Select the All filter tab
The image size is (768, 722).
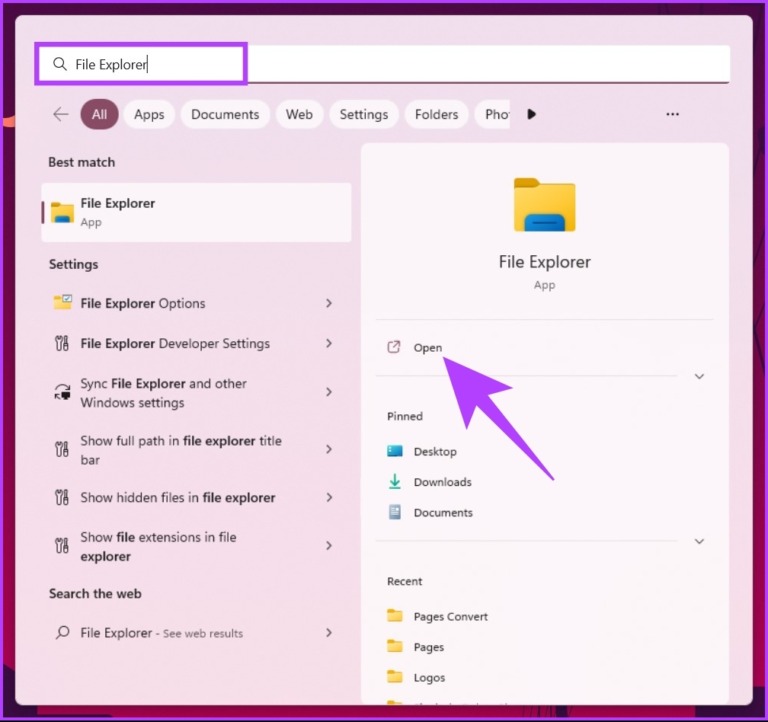tap(99, 114)
